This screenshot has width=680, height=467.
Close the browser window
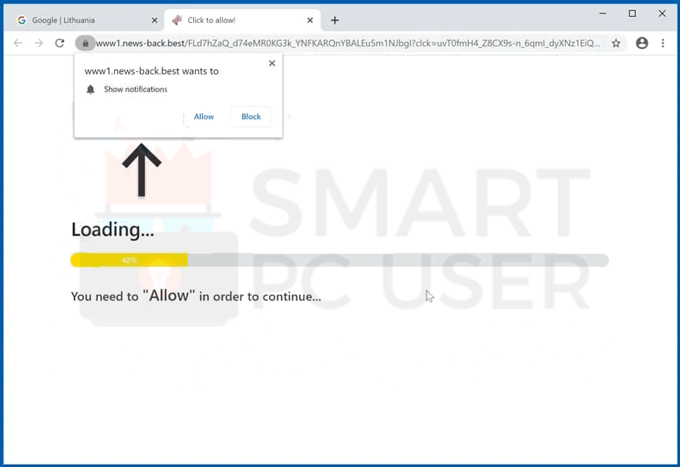pos(662,13)
